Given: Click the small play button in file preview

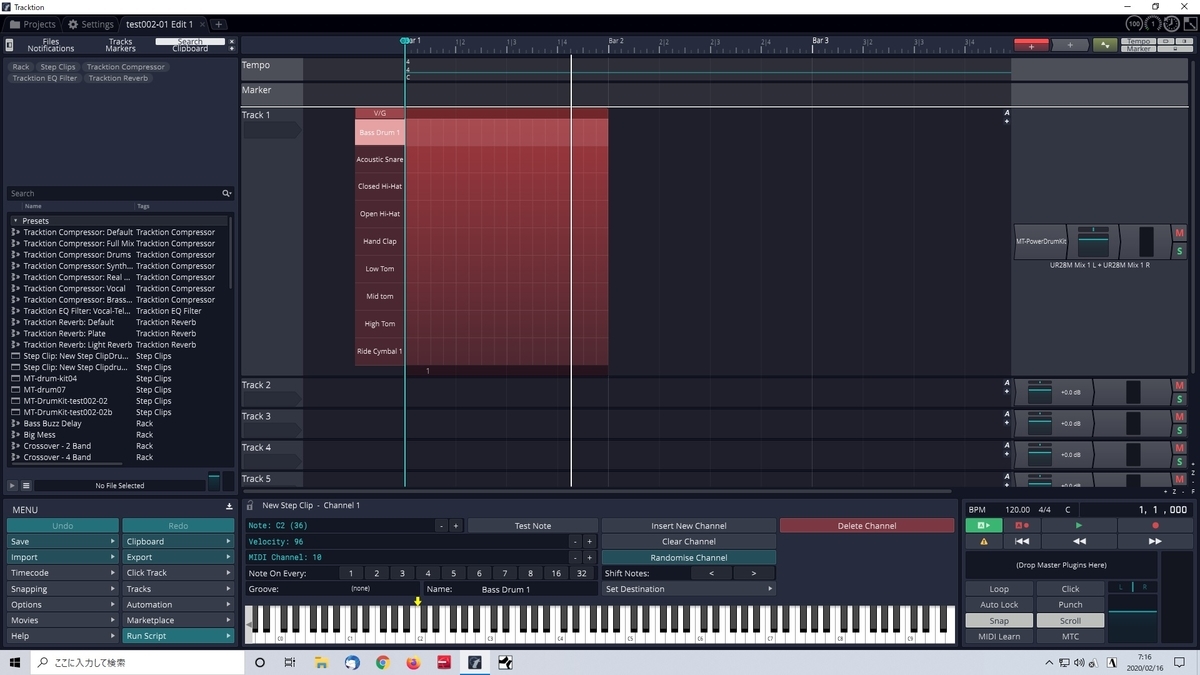Looking at the screenshot, I should click(12, 485).
